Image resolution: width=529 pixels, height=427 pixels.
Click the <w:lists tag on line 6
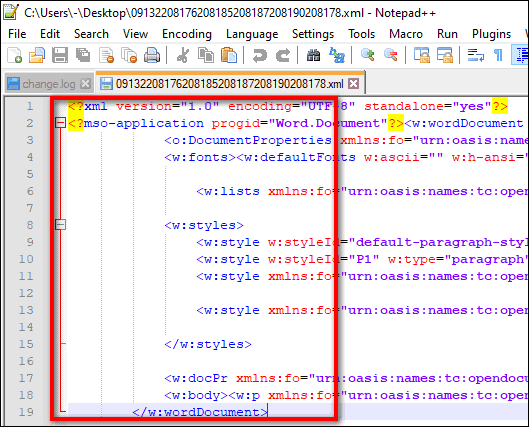(228, 191)
